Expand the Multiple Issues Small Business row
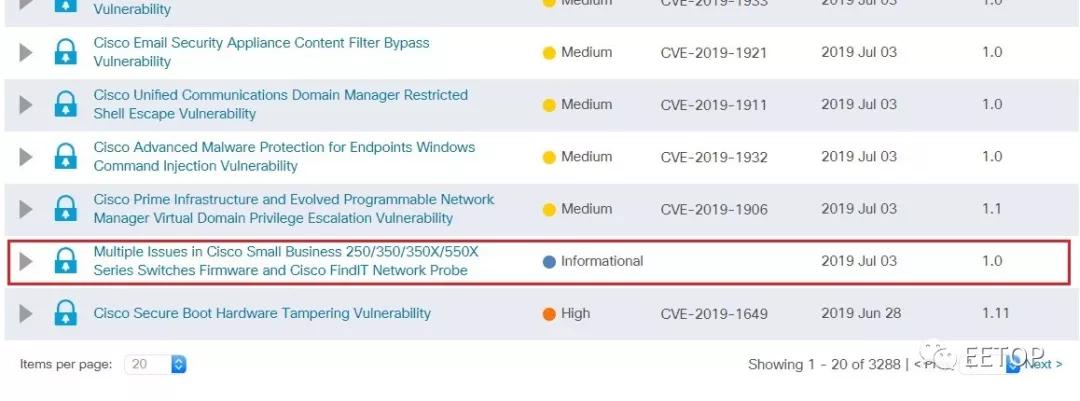1080x401 pixels. [25, 261]
